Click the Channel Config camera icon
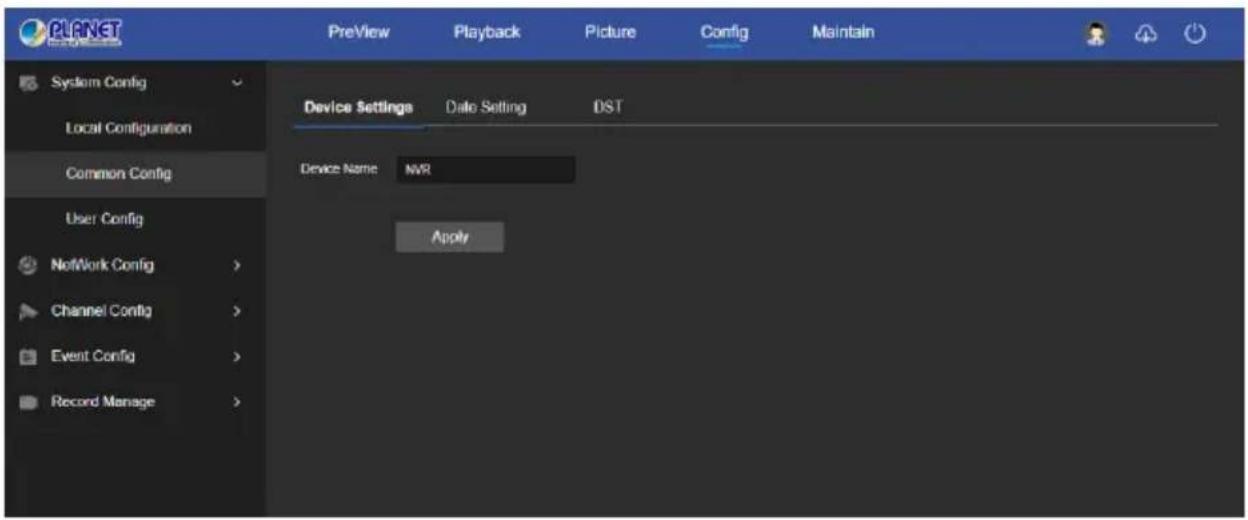The height and width of the screenshot is (520, 1248). [27, 312]
